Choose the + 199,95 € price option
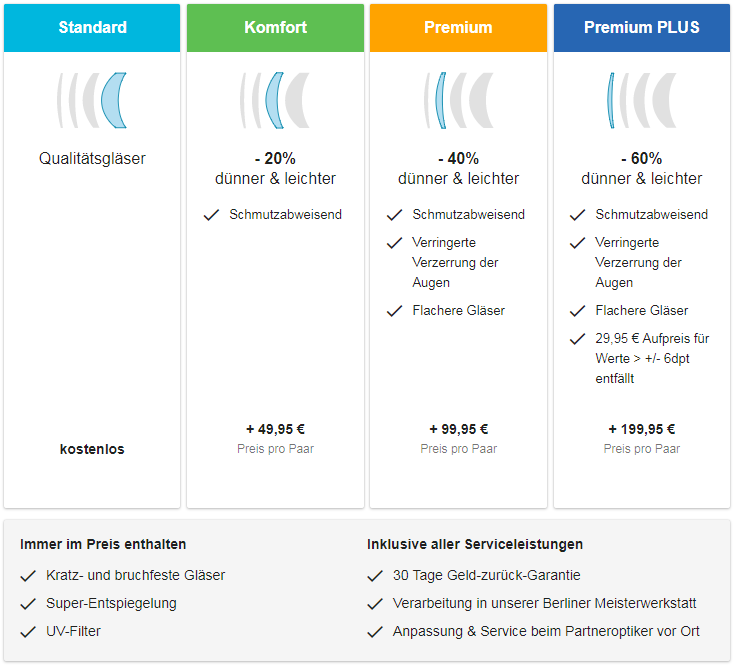The height and width of the screenshot is (666, 733). [642, 429]
